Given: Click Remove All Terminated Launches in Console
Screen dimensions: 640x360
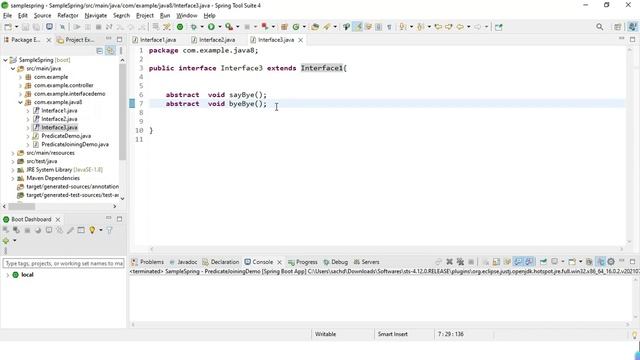Looking at the screenshot, I should [460, 262].
